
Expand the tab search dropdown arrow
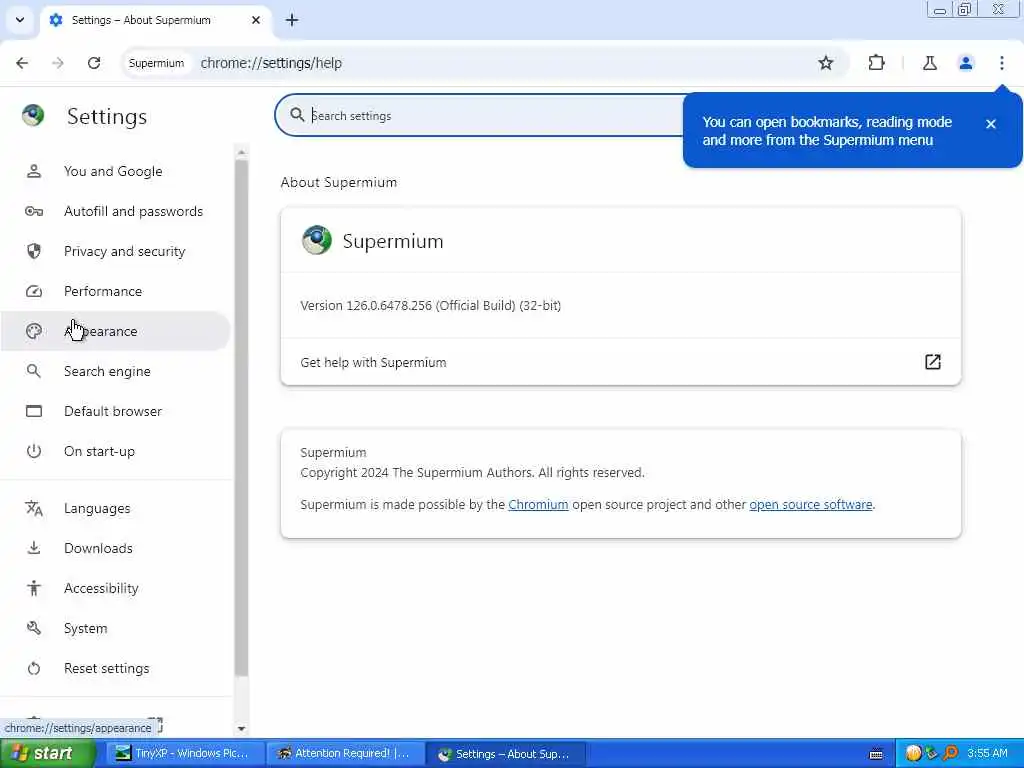(x=20, y=20)
